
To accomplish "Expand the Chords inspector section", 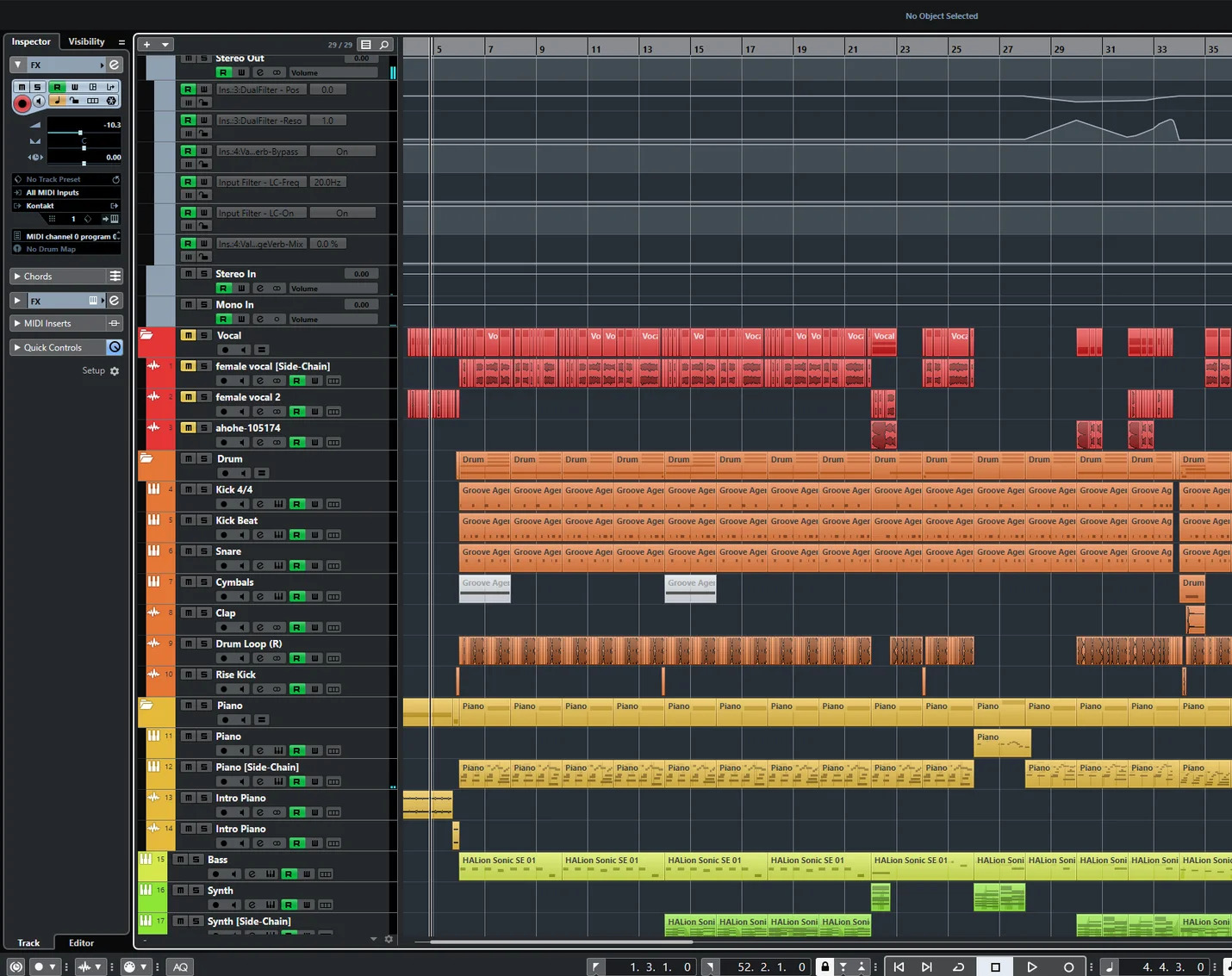I will pyautogui.click(x=16, y=276).
